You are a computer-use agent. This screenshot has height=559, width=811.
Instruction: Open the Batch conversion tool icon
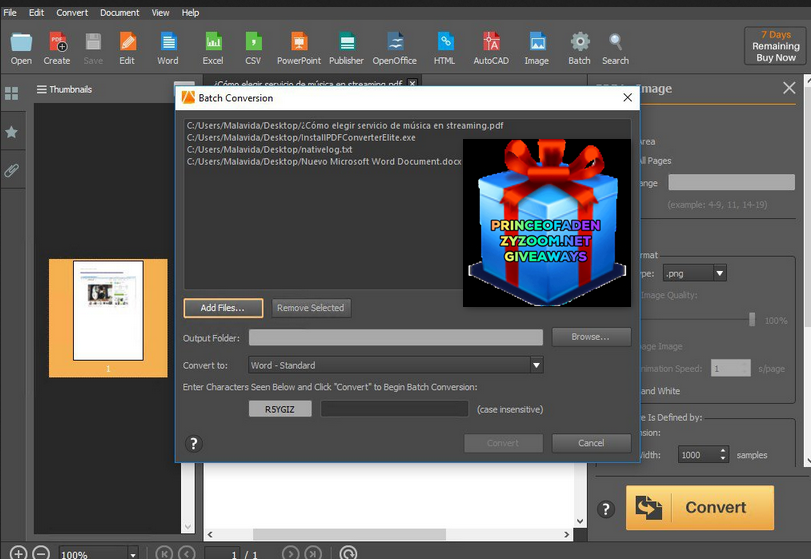pos(580,49)
